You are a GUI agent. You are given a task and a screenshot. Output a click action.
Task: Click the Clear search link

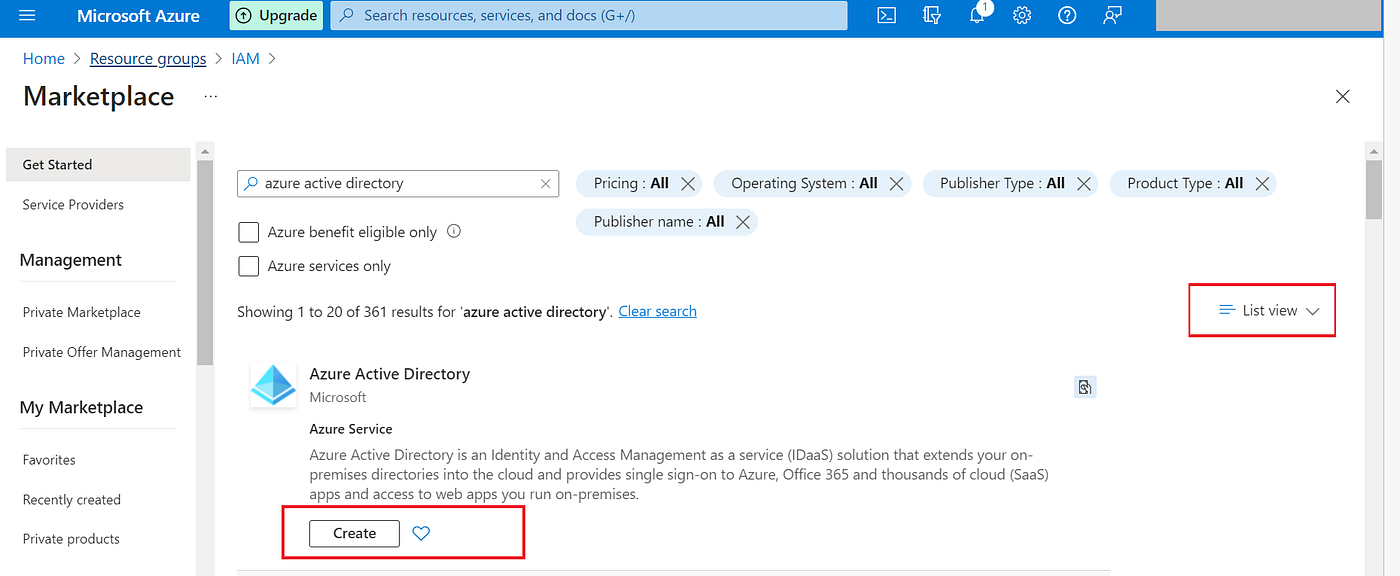click(x=658, y=312)
